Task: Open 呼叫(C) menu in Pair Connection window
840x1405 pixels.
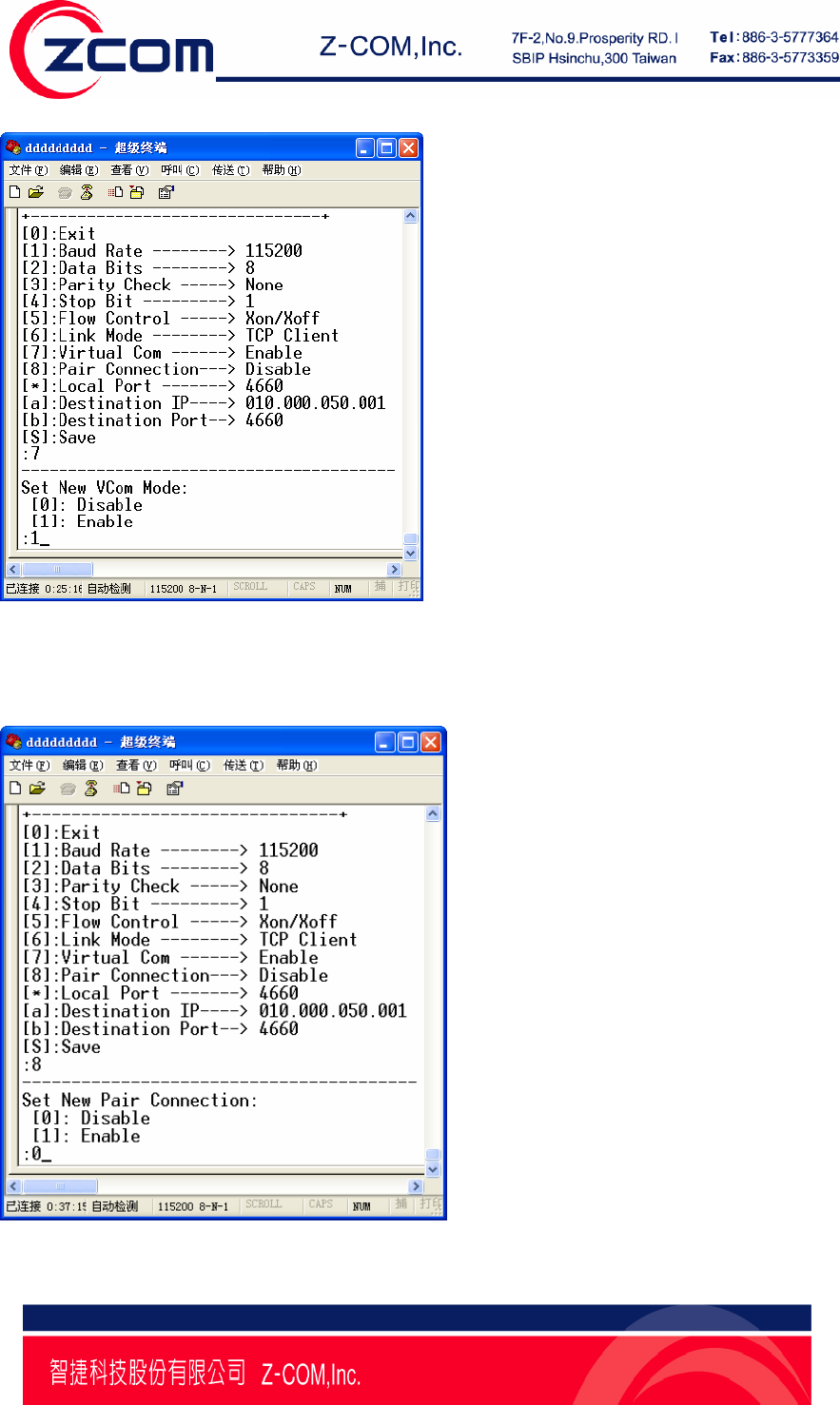Action: [189, 765]
